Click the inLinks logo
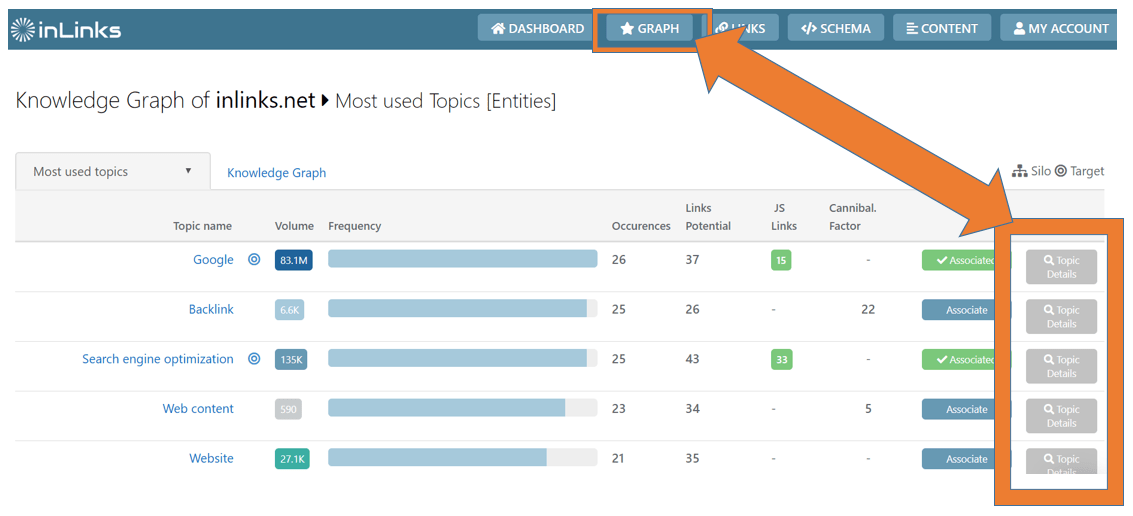 tap(66, 30)
